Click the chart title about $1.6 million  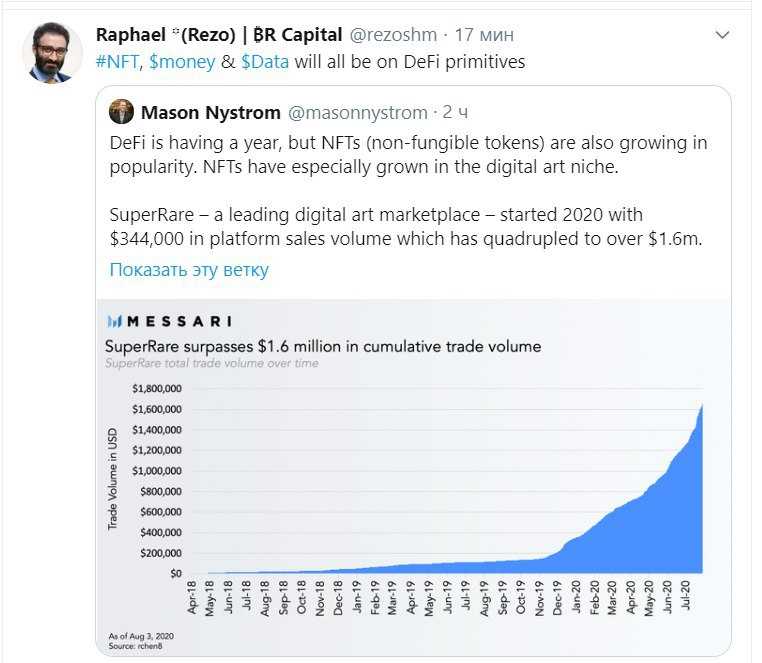point(323,347)
